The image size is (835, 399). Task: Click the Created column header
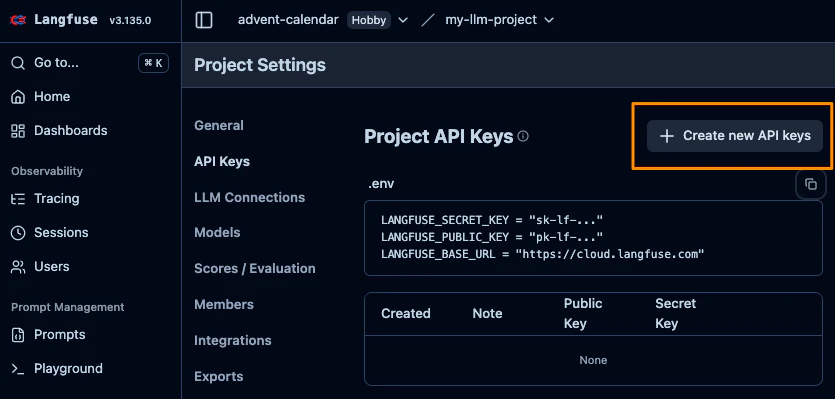[405, 313]
